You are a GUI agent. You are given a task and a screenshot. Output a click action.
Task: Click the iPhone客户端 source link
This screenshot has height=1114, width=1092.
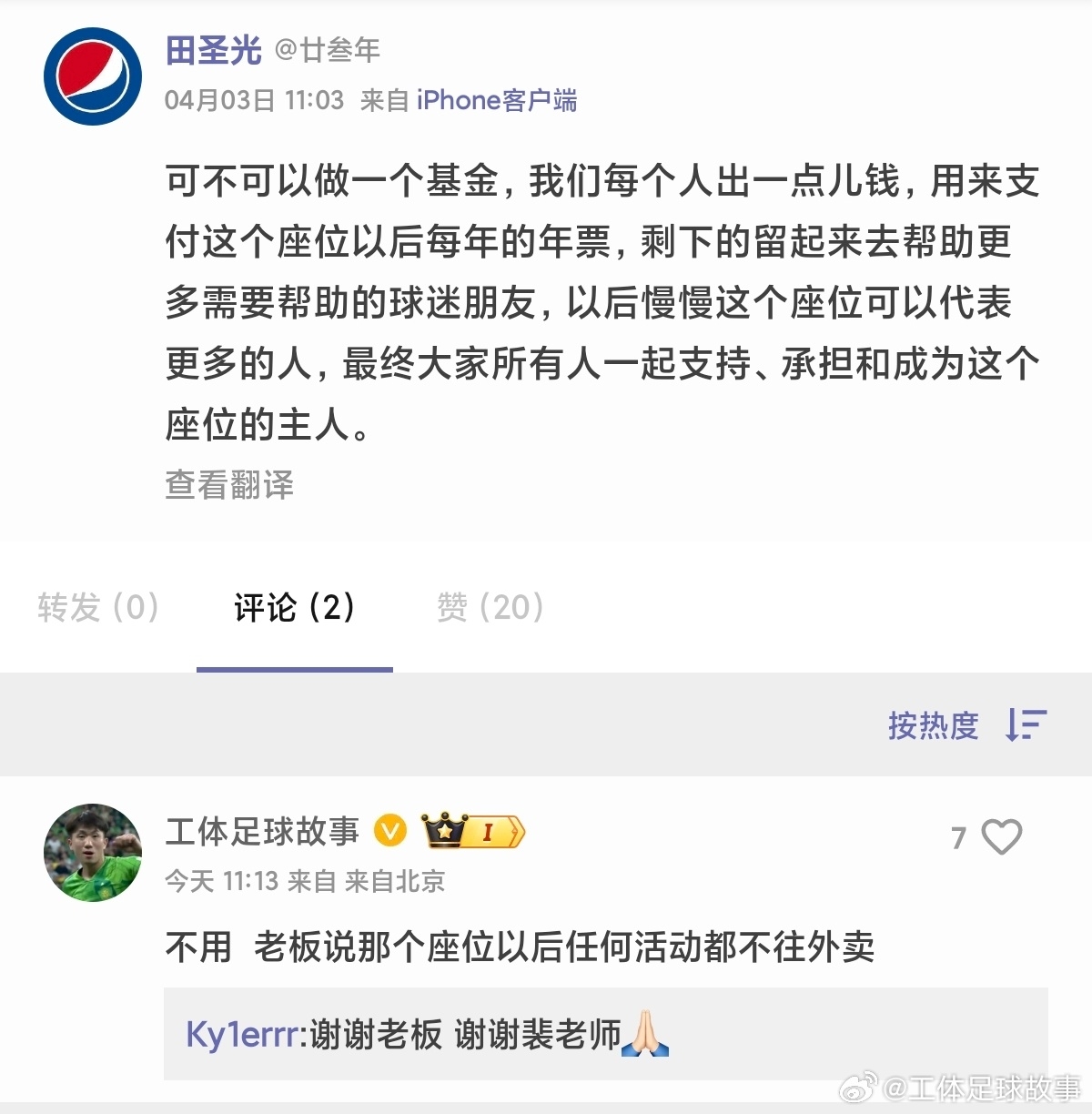[x=497, y=100]
